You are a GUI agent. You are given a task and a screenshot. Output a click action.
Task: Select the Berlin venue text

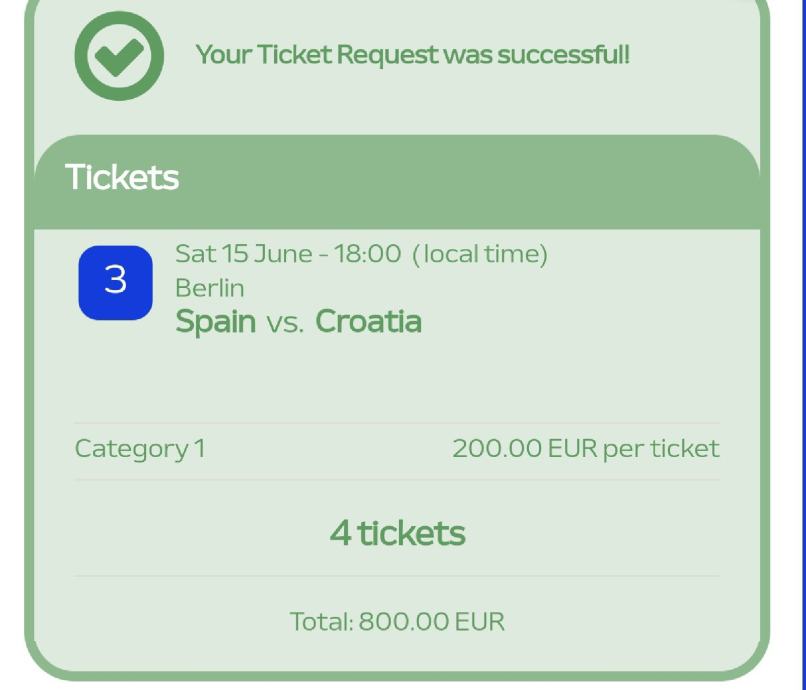click(x=209, y=288)
